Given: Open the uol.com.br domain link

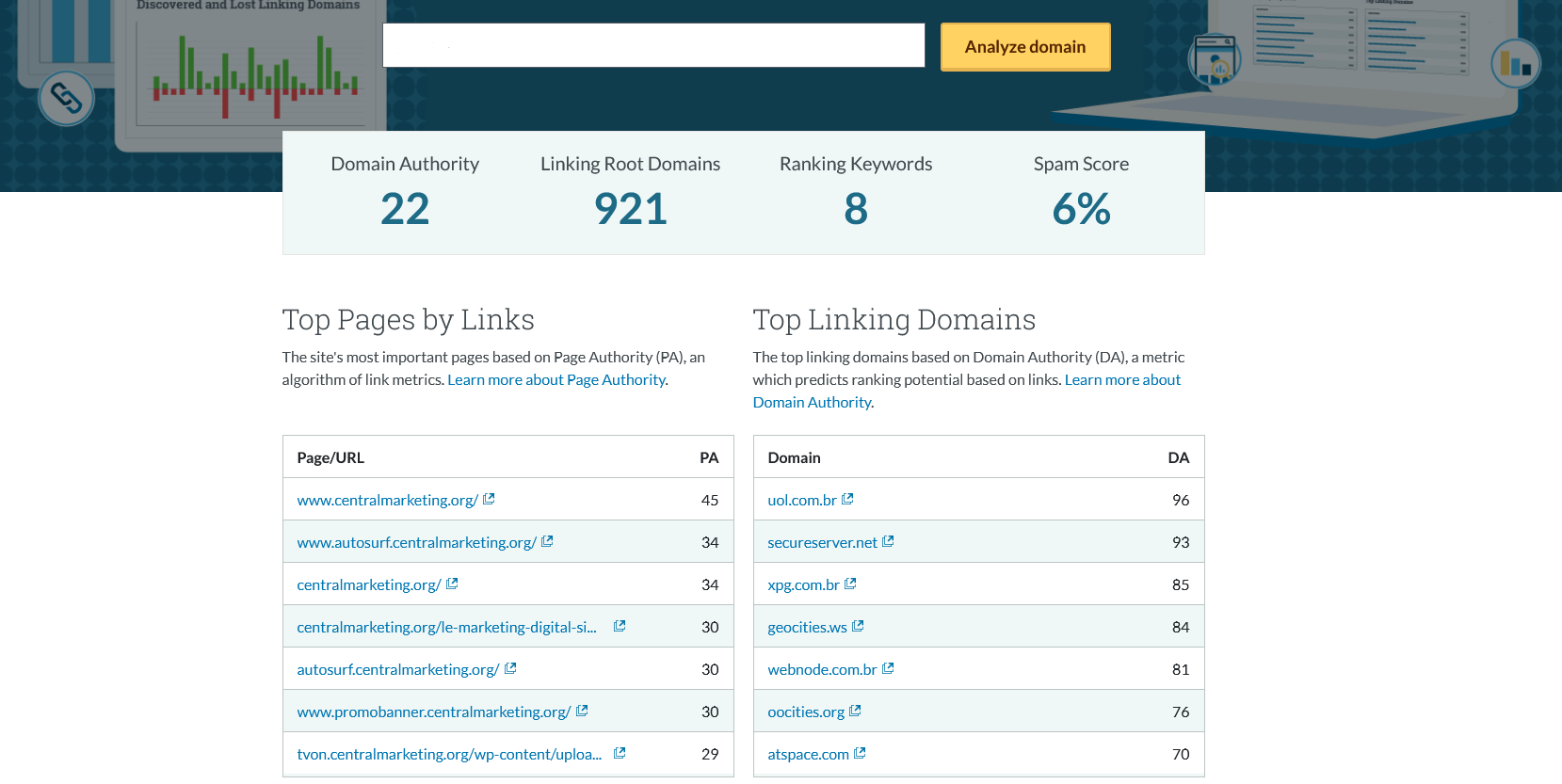Looking at the screenshot, I should pyautogui.click(x=802, y=500).
